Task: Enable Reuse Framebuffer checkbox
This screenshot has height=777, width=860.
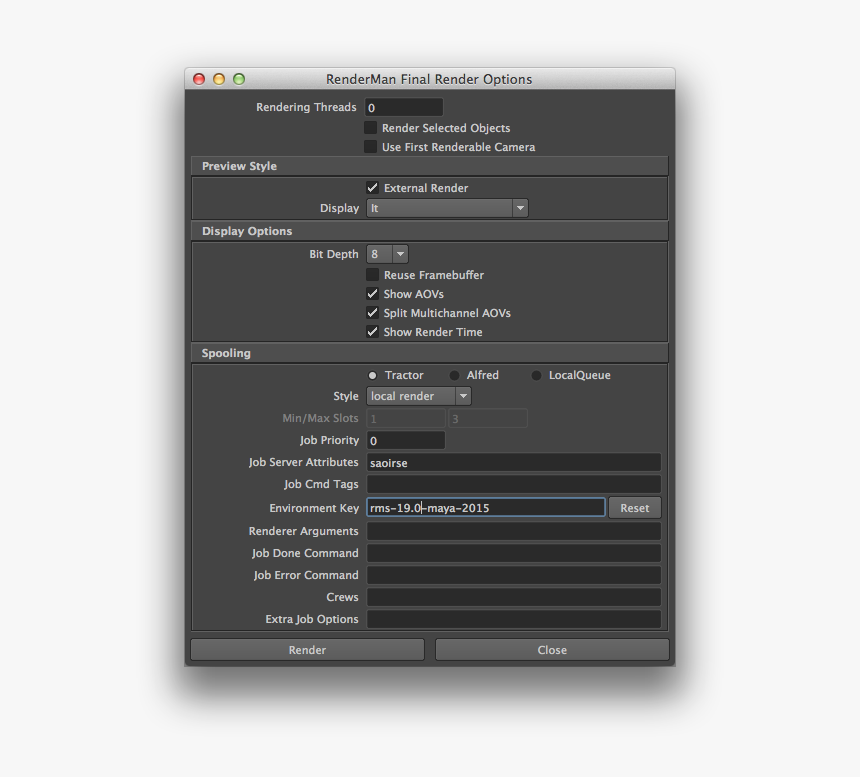Action: 372,274
